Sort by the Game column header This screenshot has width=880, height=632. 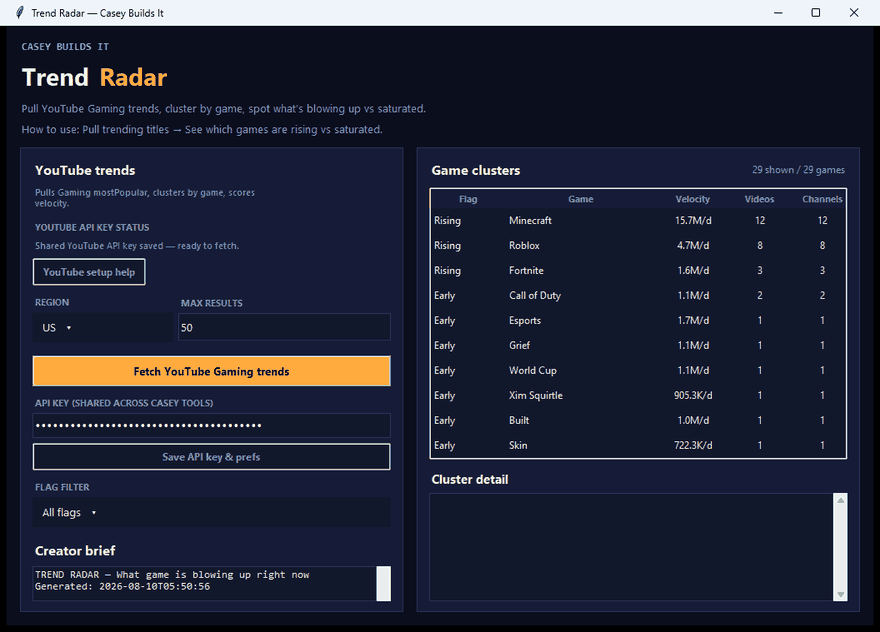[580, 199]
